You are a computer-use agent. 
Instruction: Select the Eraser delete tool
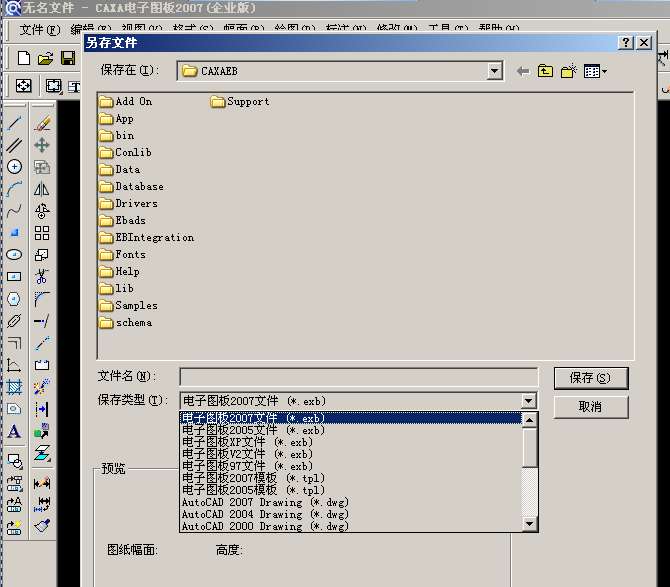[42, 123]
